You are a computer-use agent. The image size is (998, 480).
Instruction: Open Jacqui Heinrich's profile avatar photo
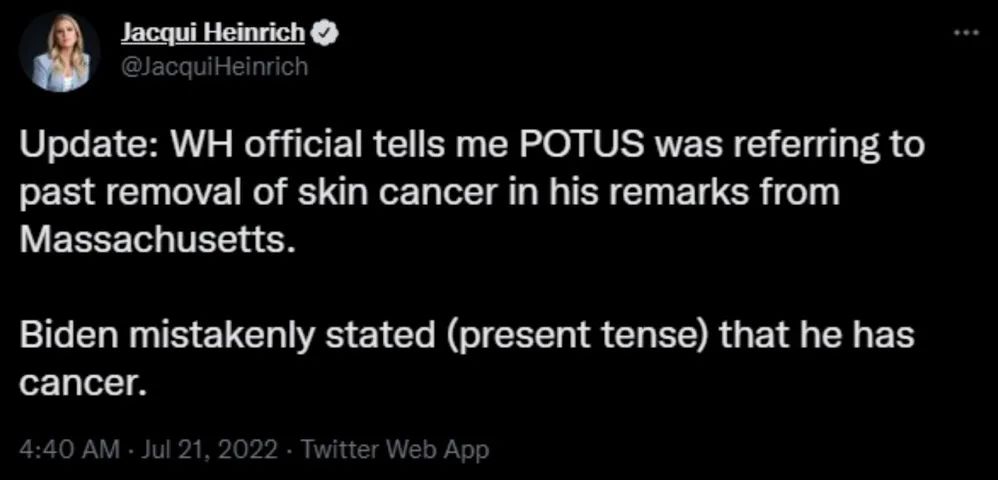(x=59, y=53)
